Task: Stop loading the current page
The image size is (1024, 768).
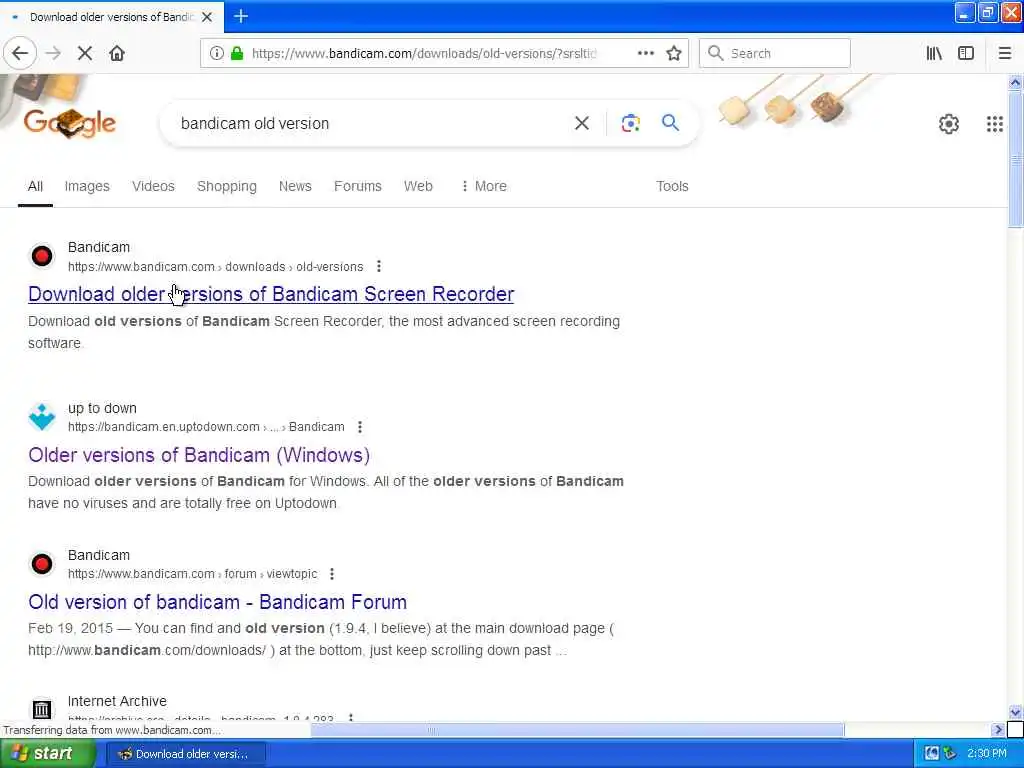Action: (85, 54)
